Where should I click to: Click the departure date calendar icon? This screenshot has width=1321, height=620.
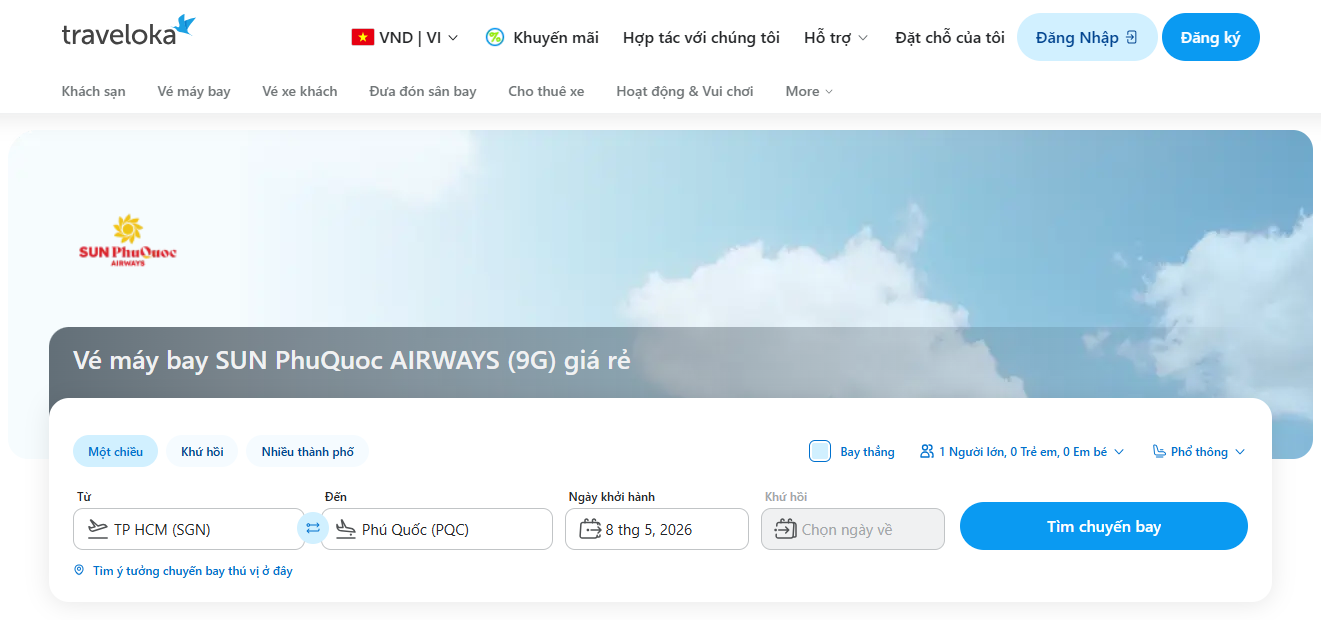590,529
